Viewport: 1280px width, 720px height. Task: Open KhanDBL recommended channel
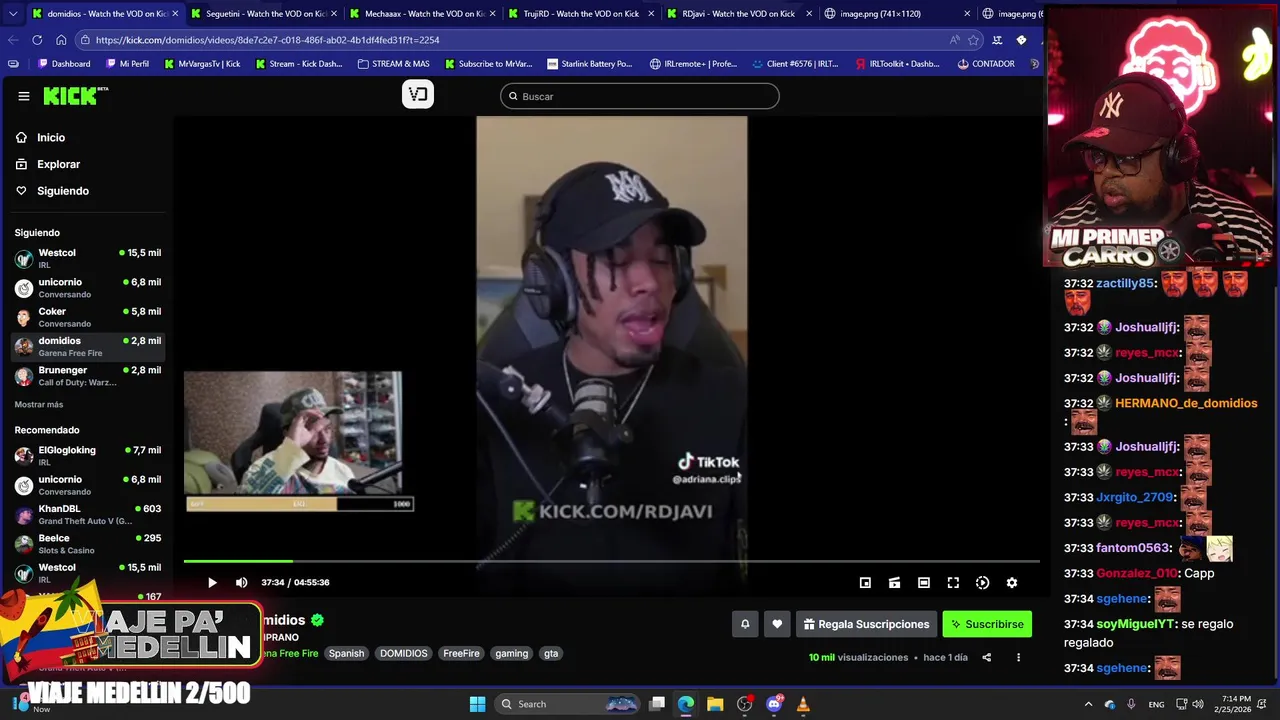[88, 514]
